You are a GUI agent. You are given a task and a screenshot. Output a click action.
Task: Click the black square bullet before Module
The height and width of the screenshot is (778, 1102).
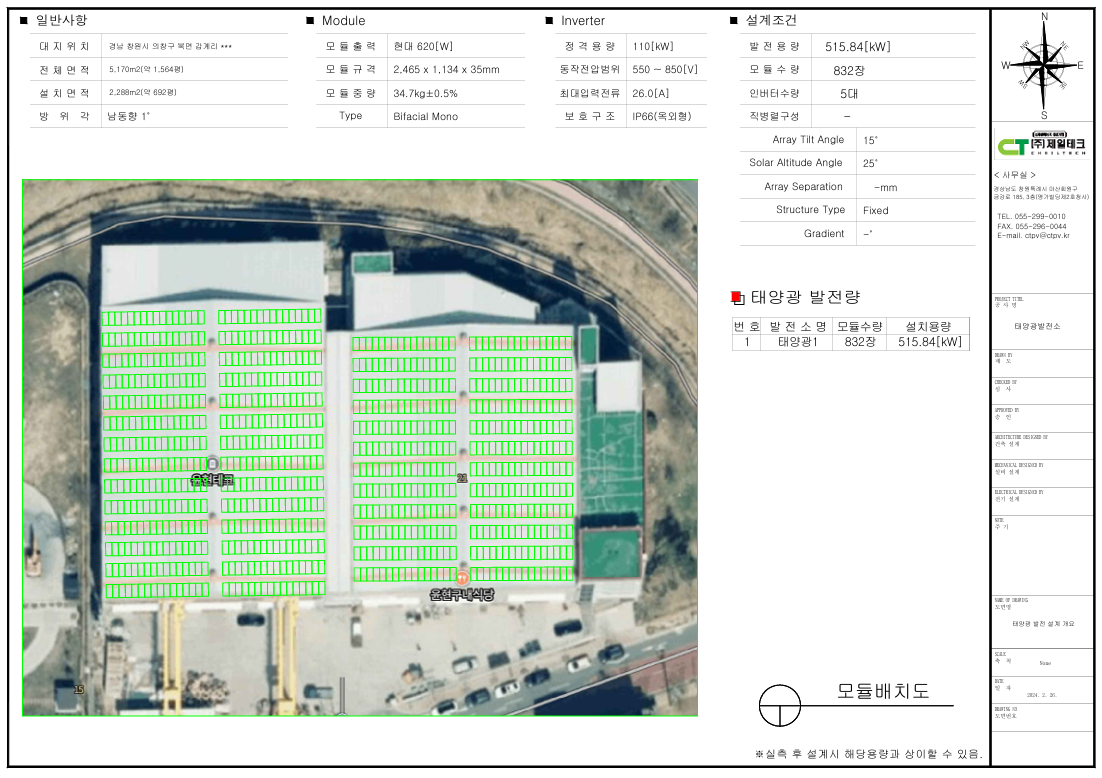click(x=310, y=21)
